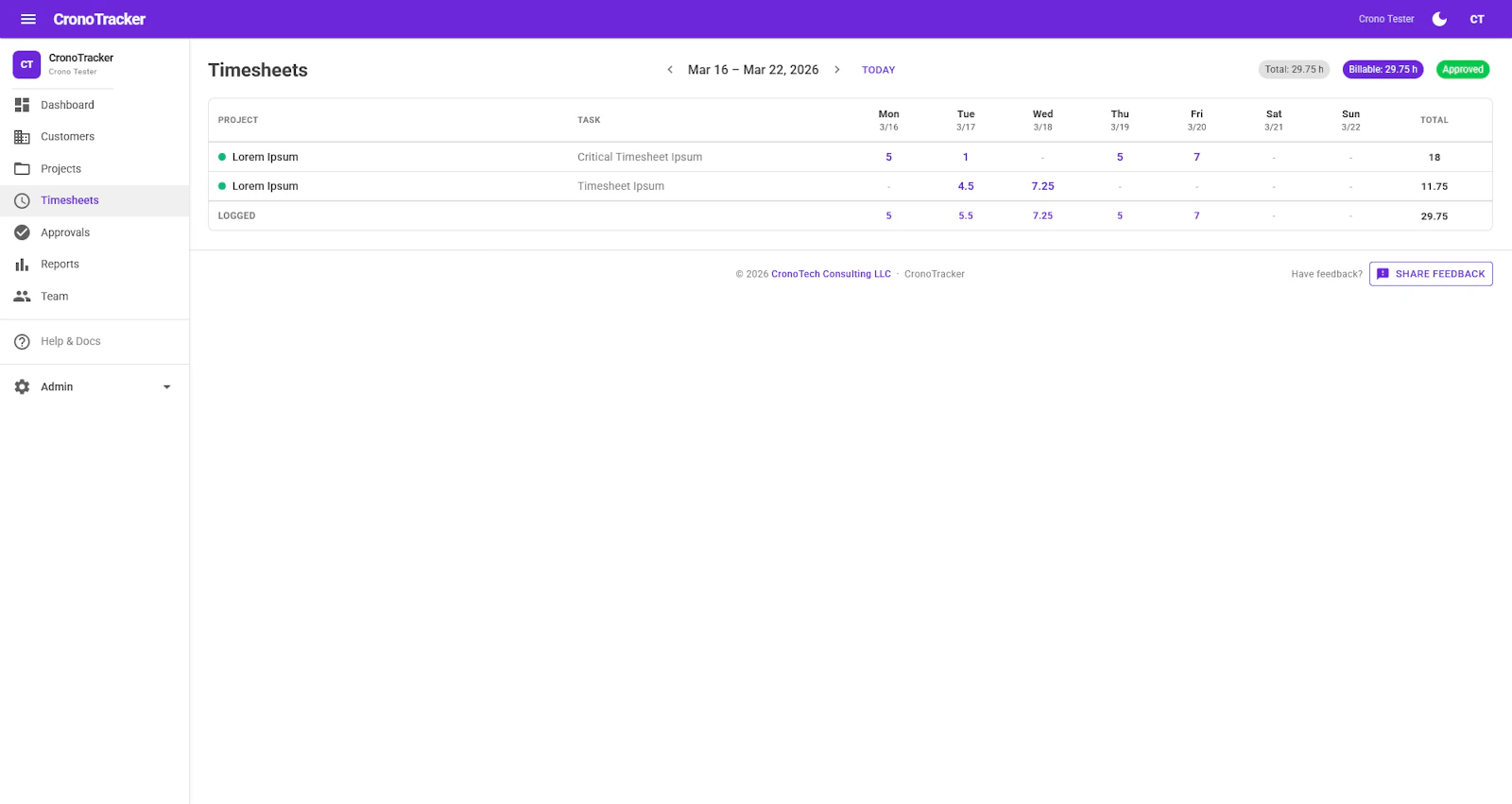Click the Help & Docs question icon

(x=22, y=341)
